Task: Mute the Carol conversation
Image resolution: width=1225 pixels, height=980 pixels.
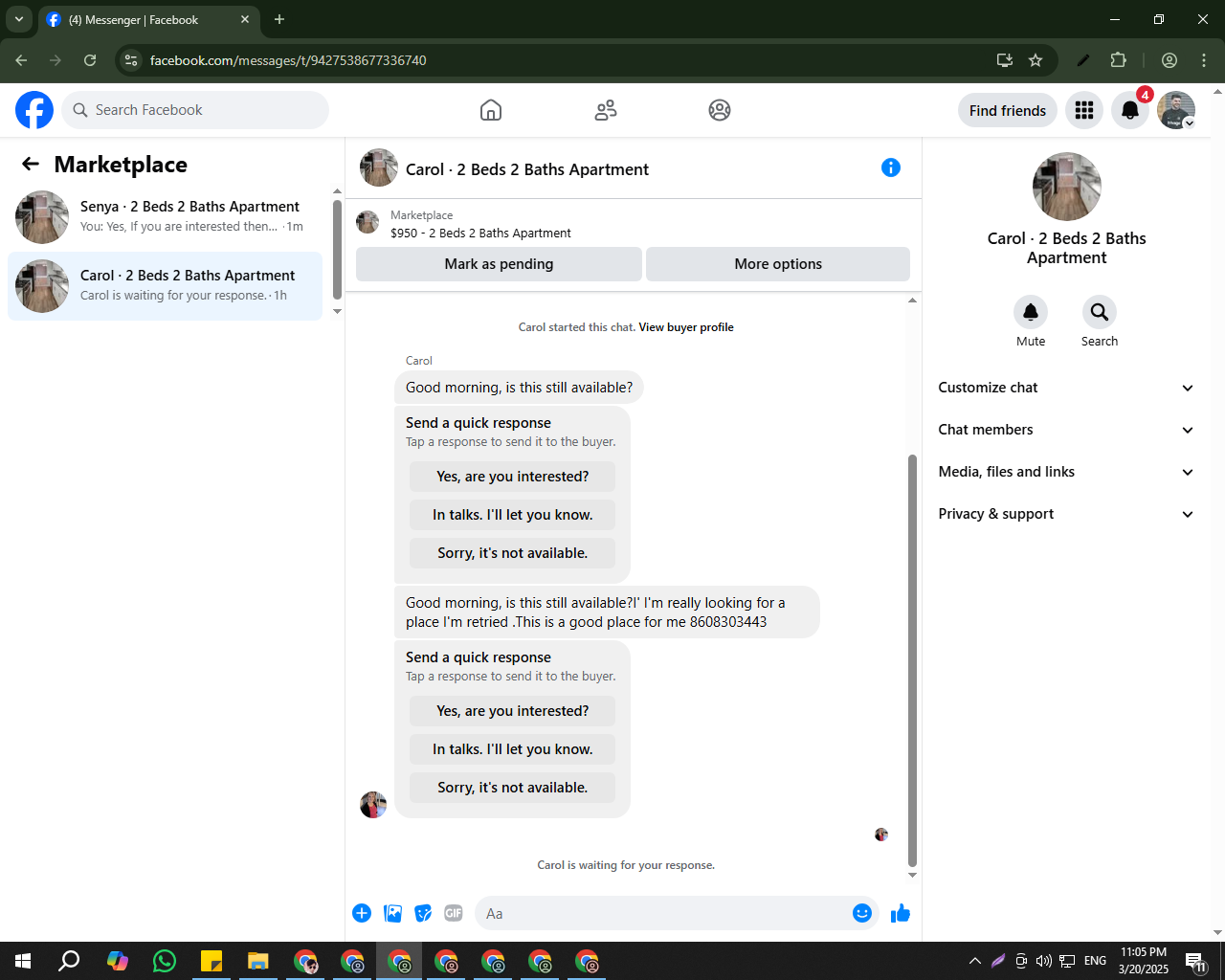Action: point(1031,312)
